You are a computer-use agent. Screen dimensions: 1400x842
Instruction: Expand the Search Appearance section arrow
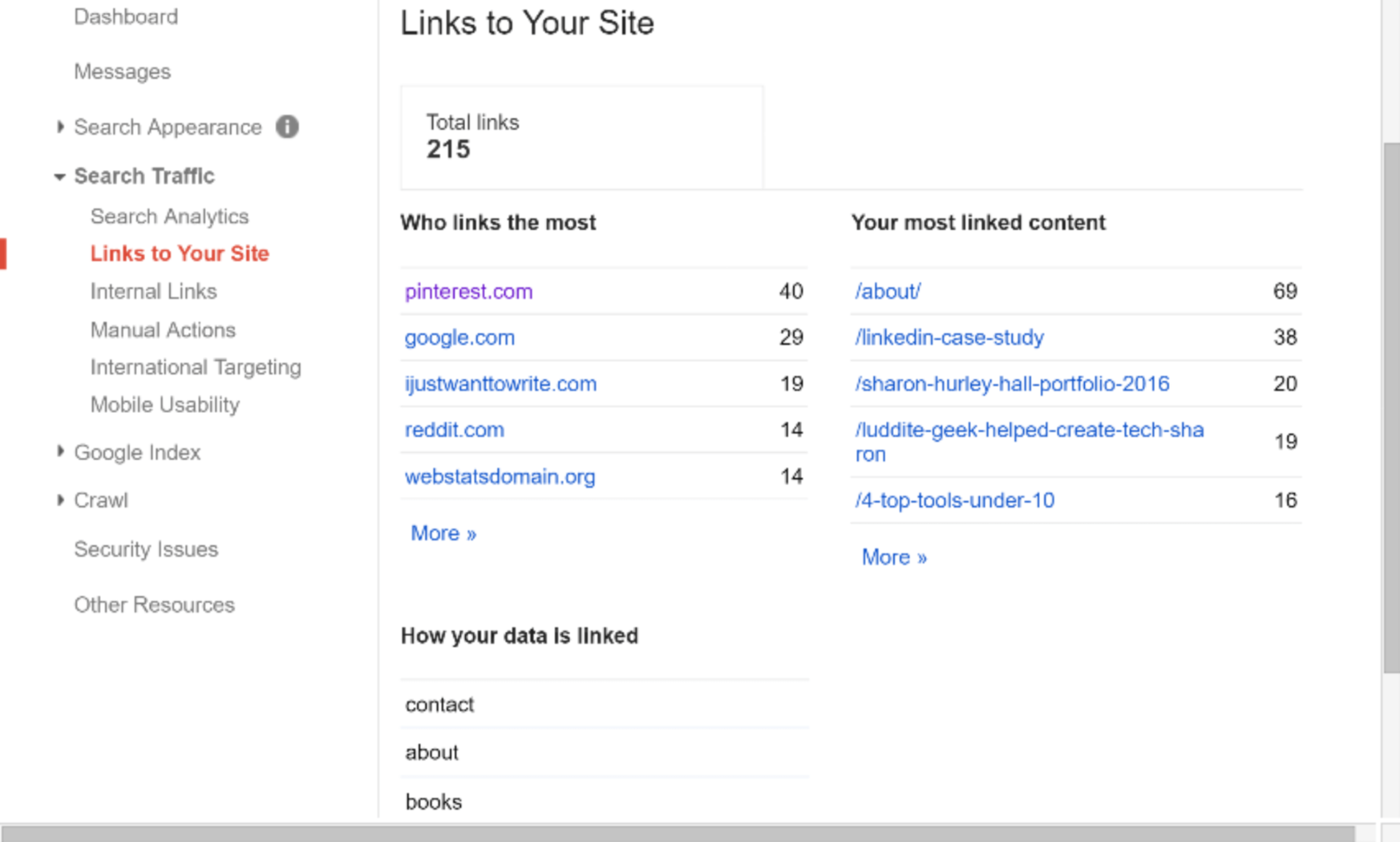(x=60, y=127)
